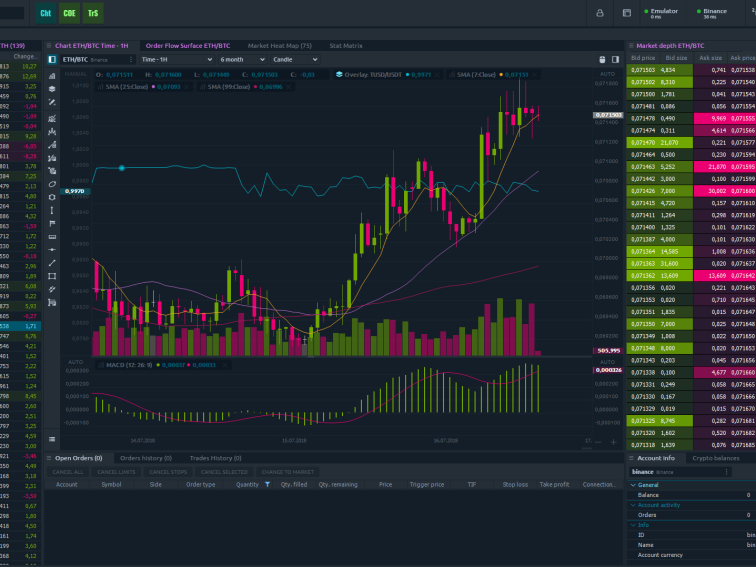
Task: Select the ellipse drawing tool
Action: 52,184
